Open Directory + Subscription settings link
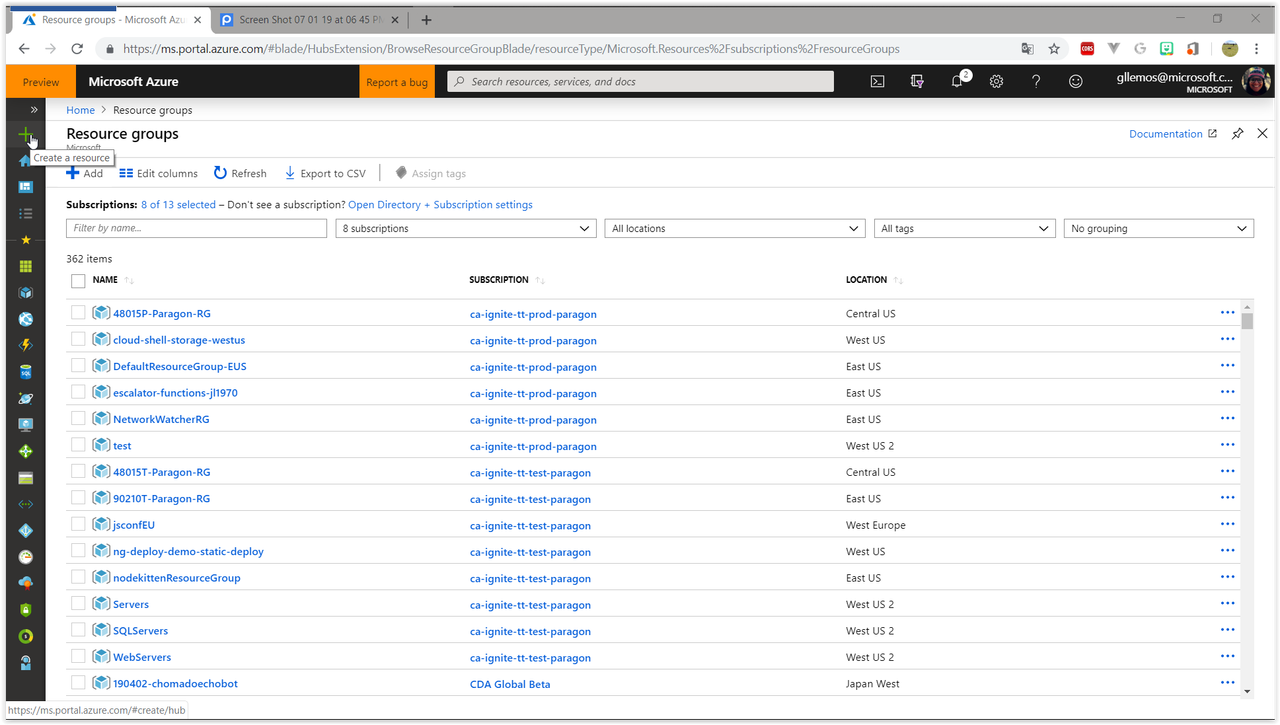Screen dimensions: 1280x725 (440, 205)
